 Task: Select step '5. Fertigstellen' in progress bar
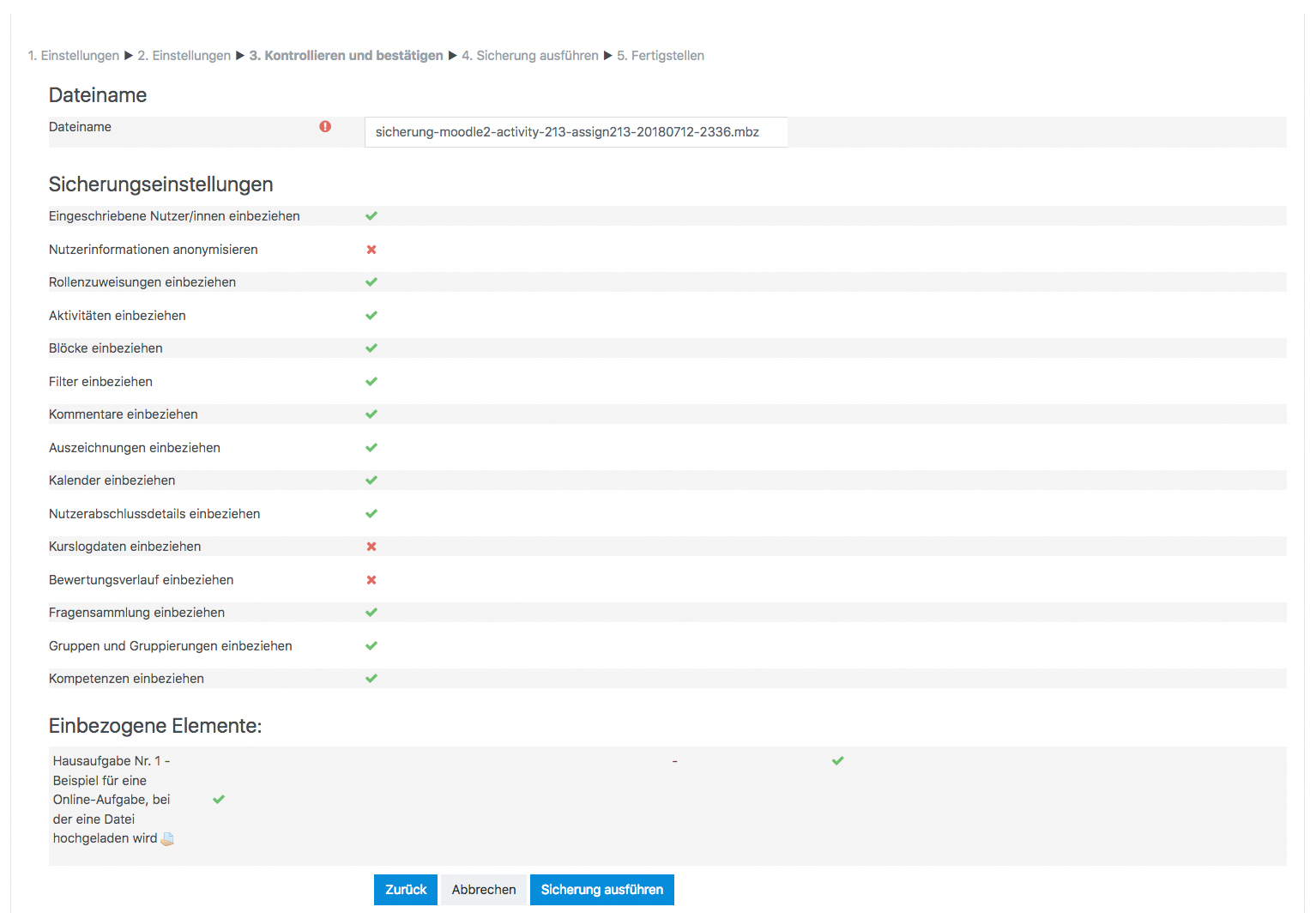pyautogui.click(x=660, y=56)
